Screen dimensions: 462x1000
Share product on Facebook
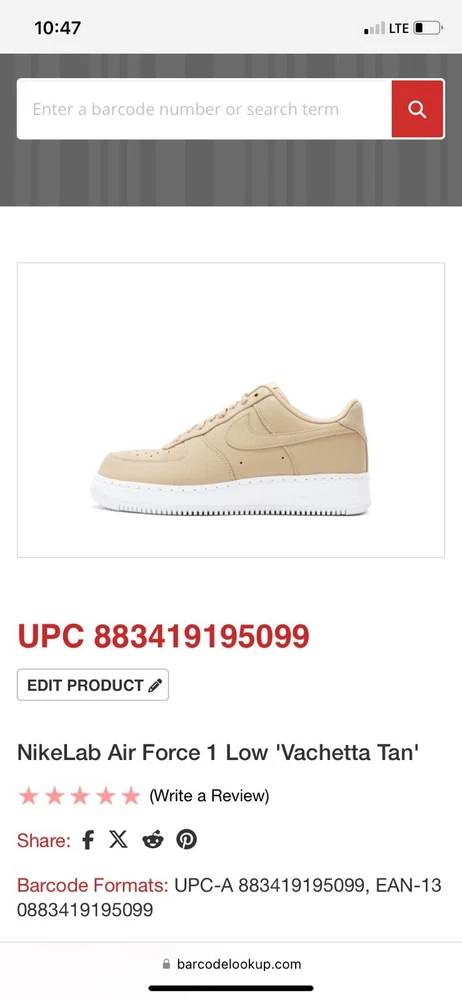88,840
